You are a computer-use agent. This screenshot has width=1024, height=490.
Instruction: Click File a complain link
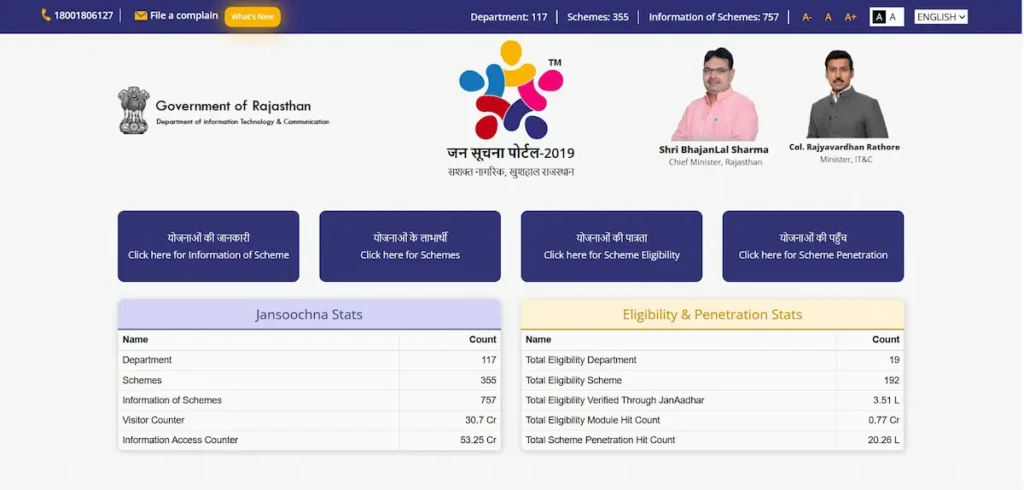tap(184, 16)
